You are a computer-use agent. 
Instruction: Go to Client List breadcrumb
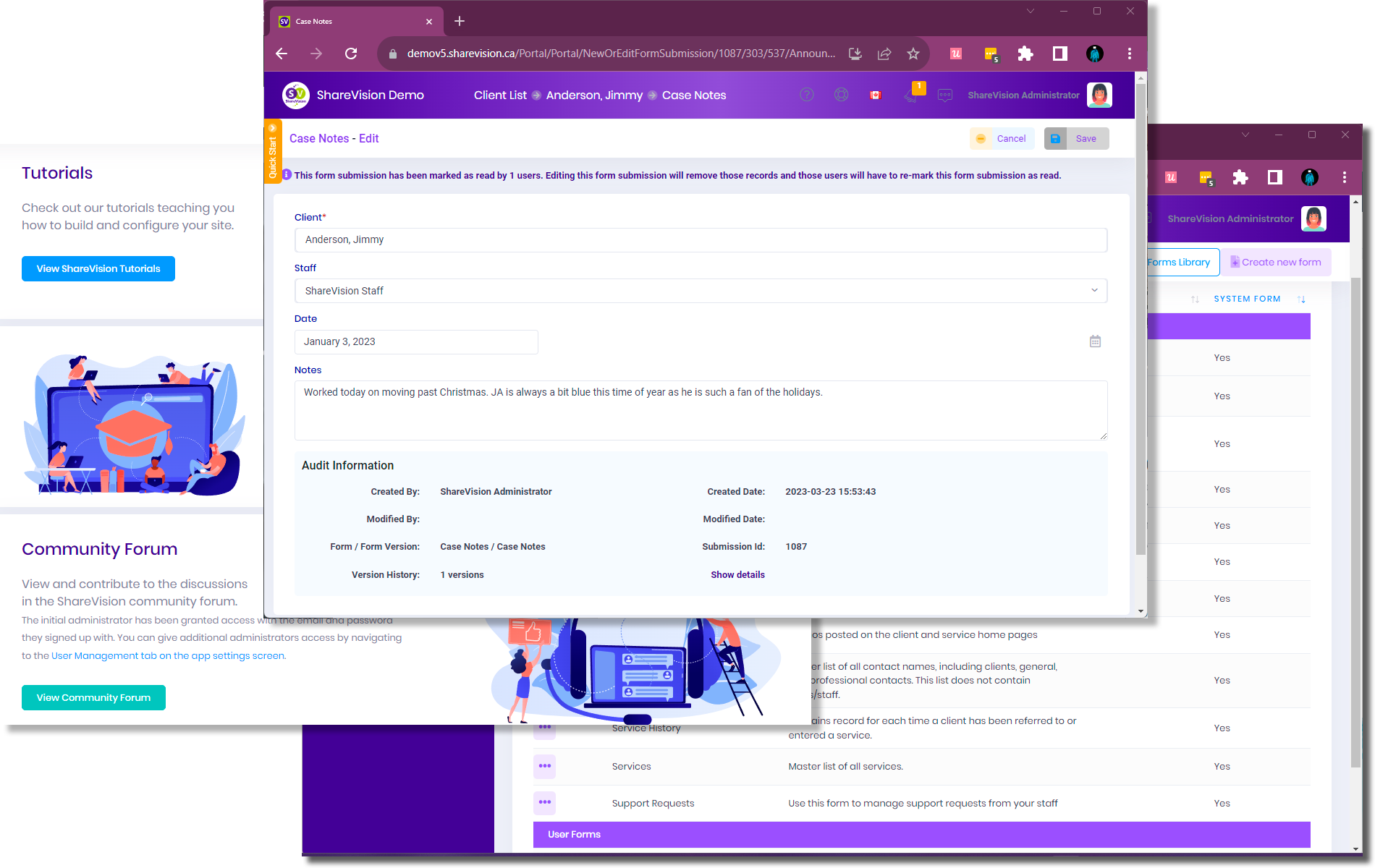click(500, 95)
